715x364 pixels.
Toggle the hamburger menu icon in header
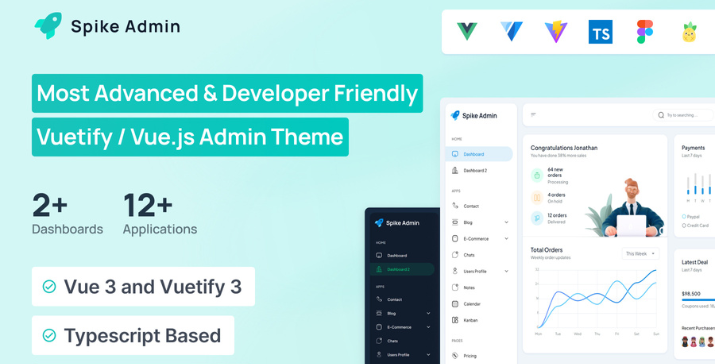533,115
